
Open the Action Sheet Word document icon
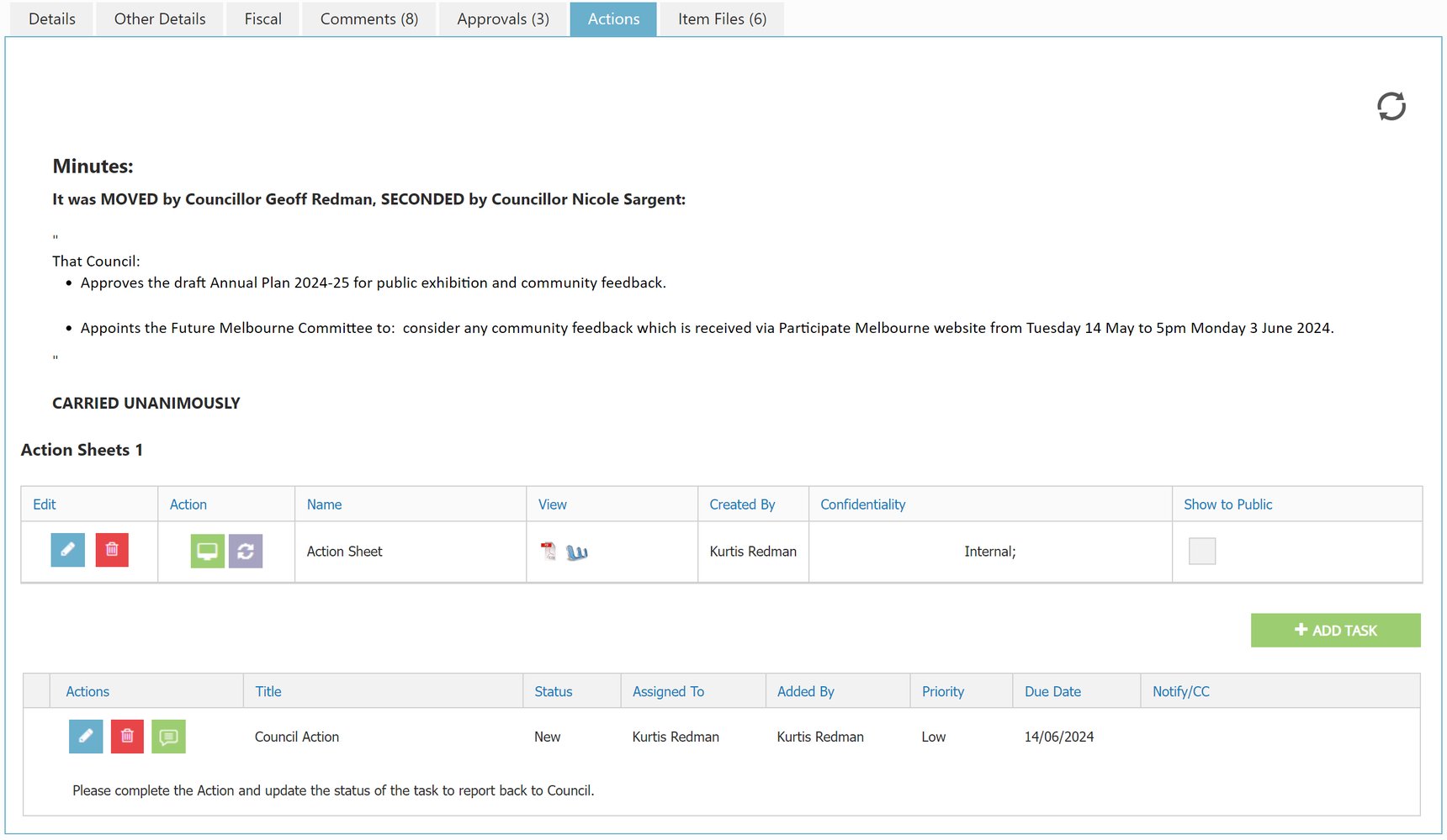pos(576,552)
